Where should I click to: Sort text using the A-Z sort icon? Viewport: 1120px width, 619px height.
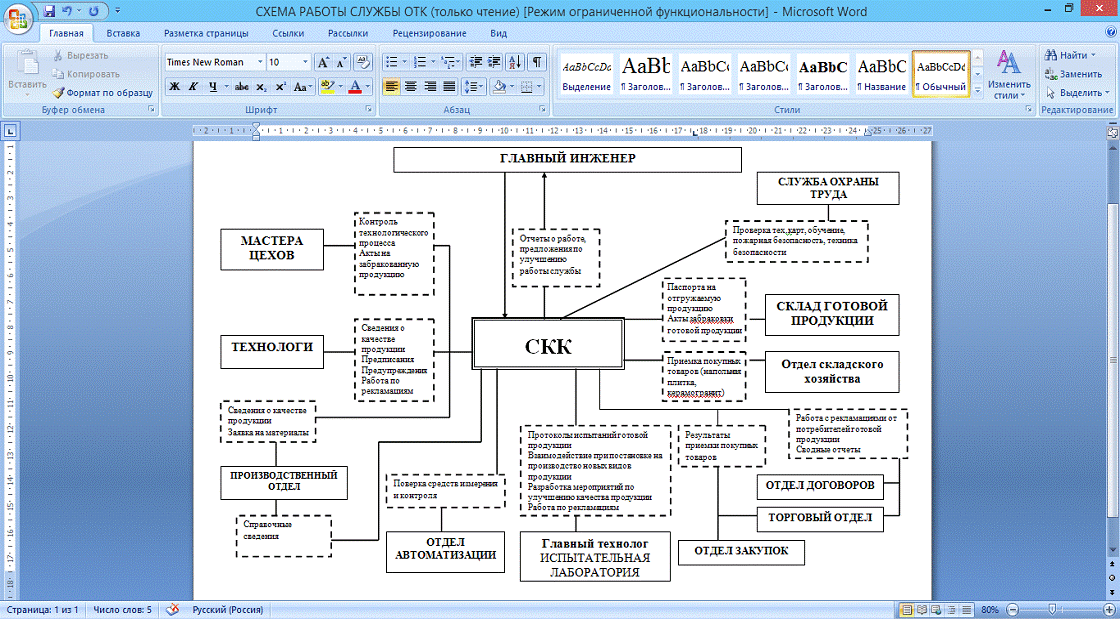515,62
